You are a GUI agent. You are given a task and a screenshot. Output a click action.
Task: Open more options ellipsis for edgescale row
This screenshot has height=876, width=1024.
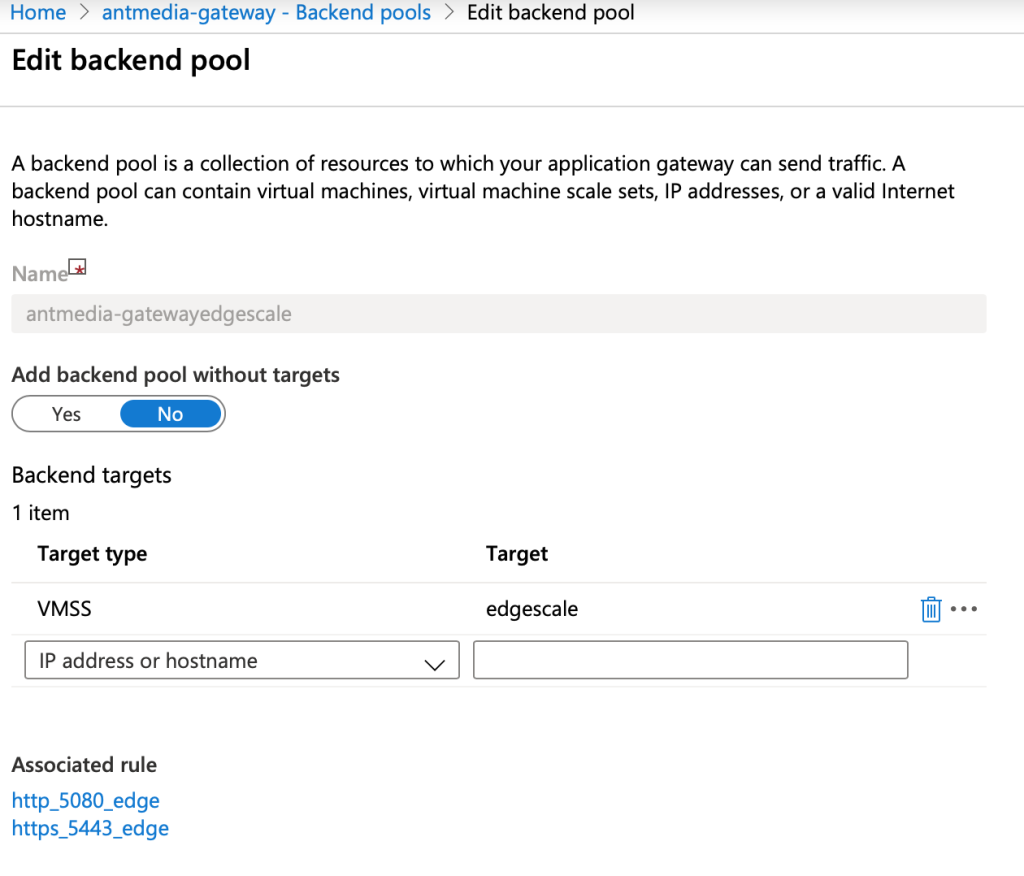964,609
